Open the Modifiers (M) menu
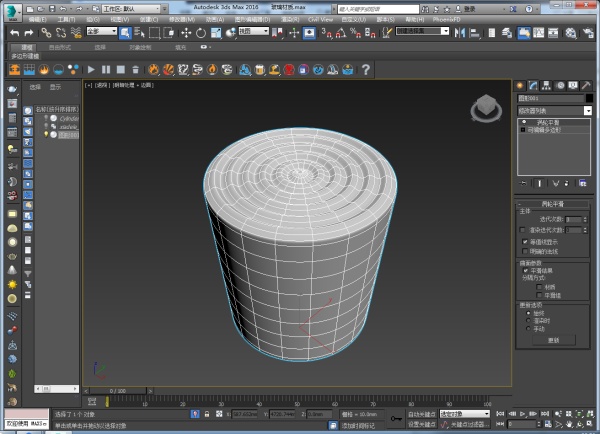 click(x=182, y=19)
